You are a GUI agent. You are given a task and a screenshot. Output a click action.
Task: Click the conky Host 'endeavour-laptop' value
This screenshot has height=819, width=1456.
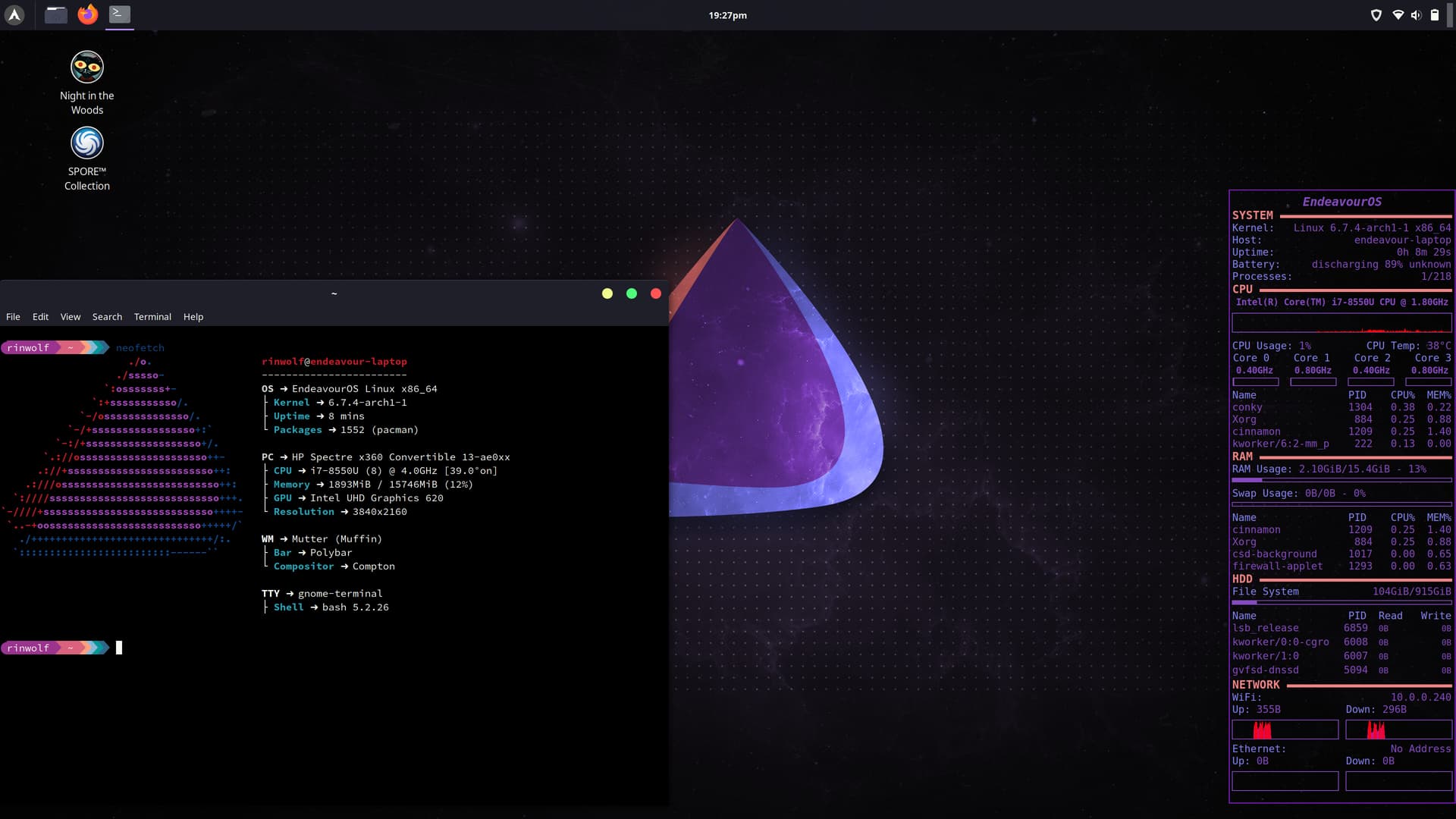pyautogui.click(x=1402, y=240)
